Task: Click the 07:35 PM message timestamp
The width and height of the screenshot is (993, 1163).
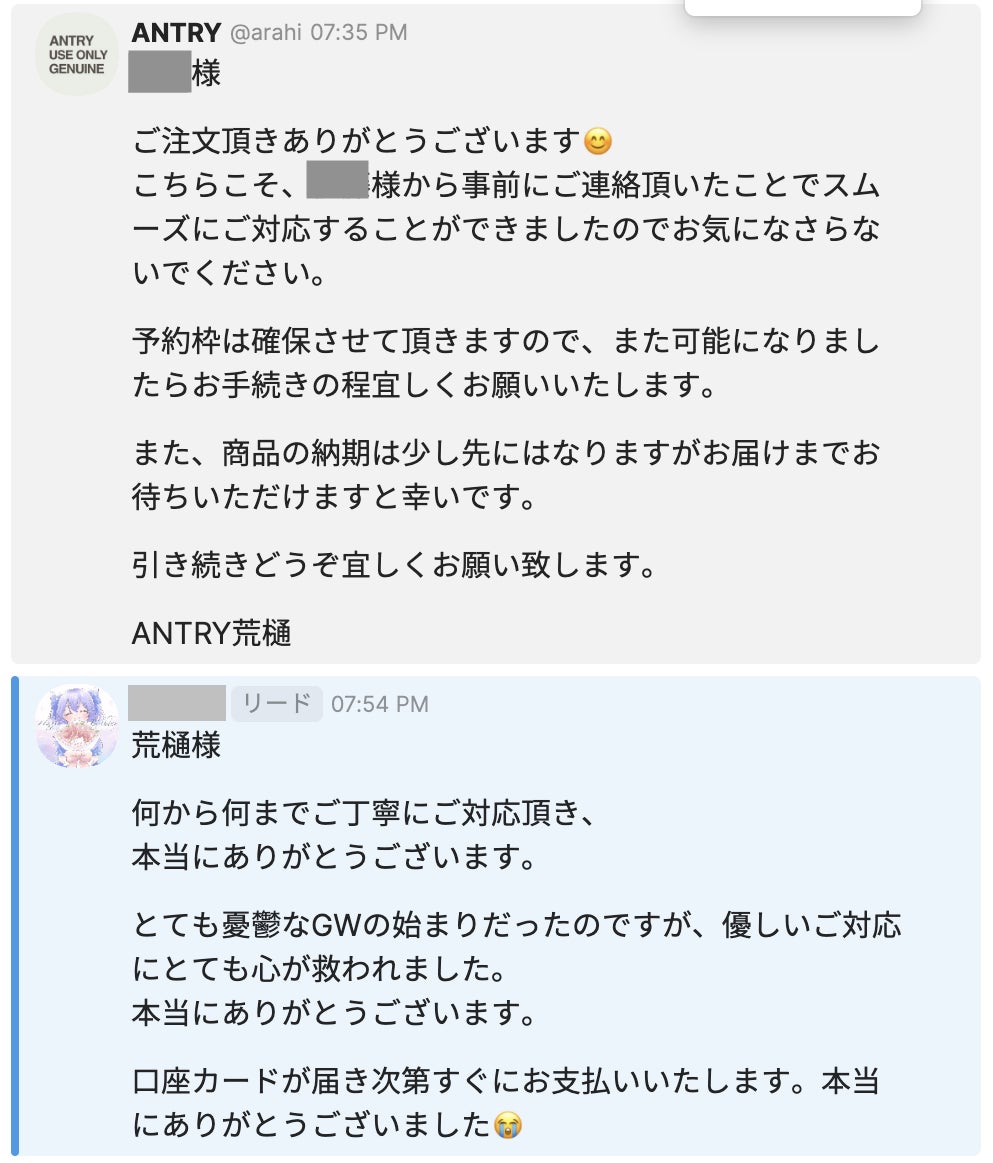Action: tap(358, 33)
